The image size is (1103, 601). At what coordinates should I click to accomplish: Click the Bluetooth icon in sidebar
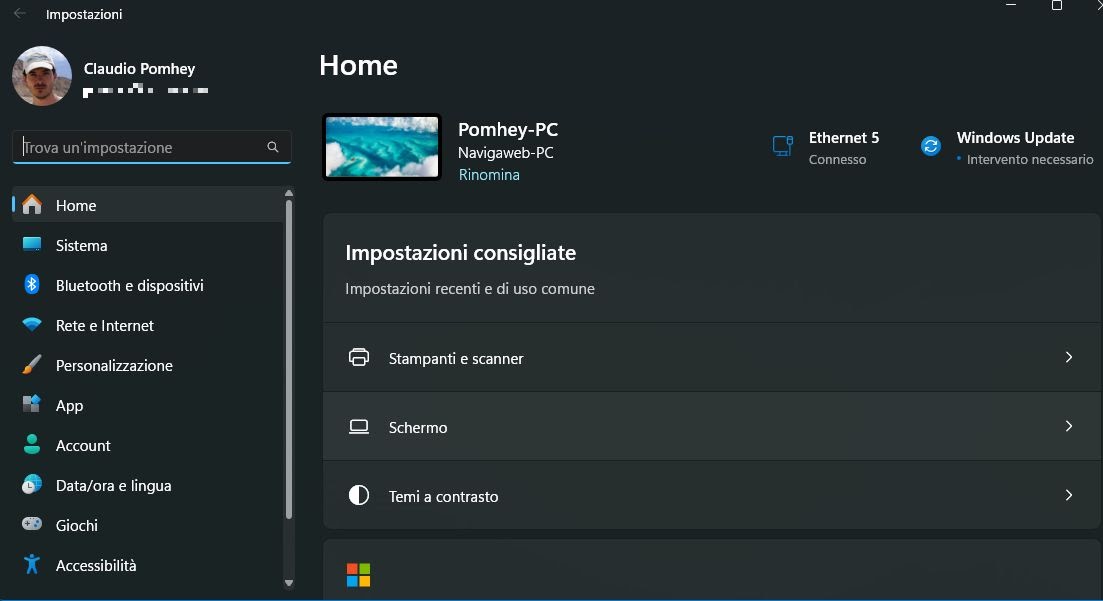click(32, 285)
